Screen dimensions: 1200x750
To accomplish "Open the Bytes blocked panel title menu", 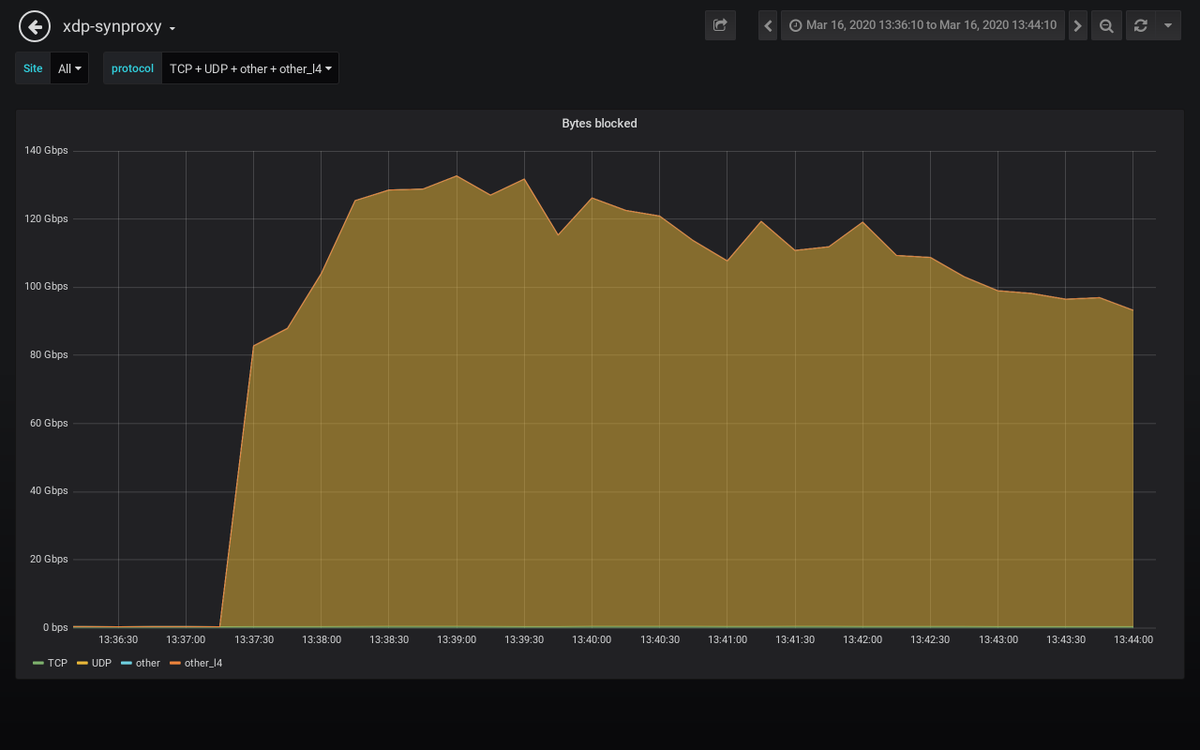I will [599, 123].
